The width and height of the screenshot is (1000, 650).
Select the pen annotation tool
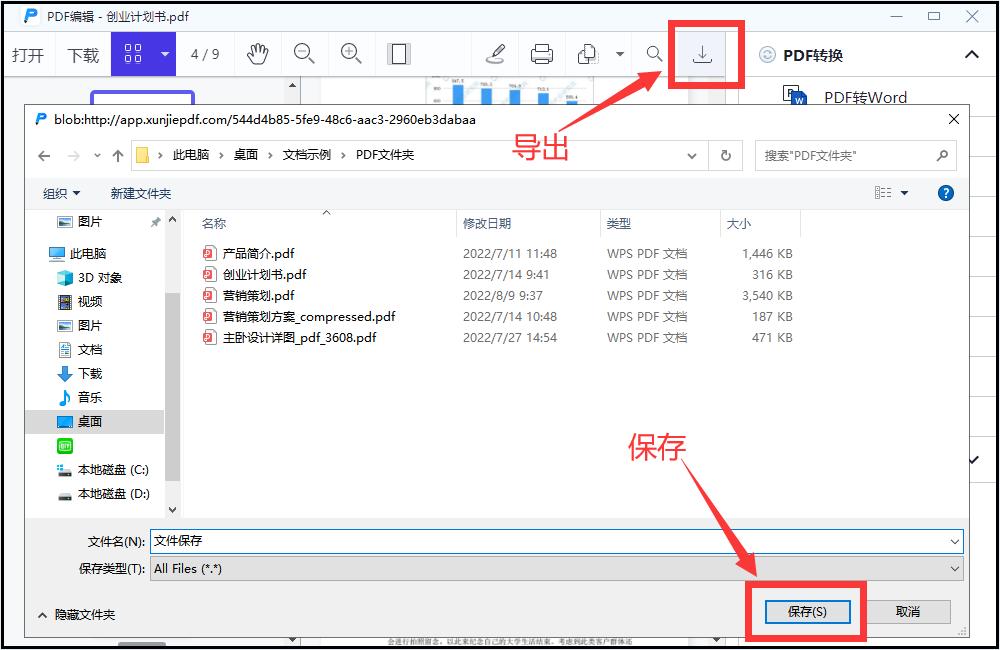496,54
